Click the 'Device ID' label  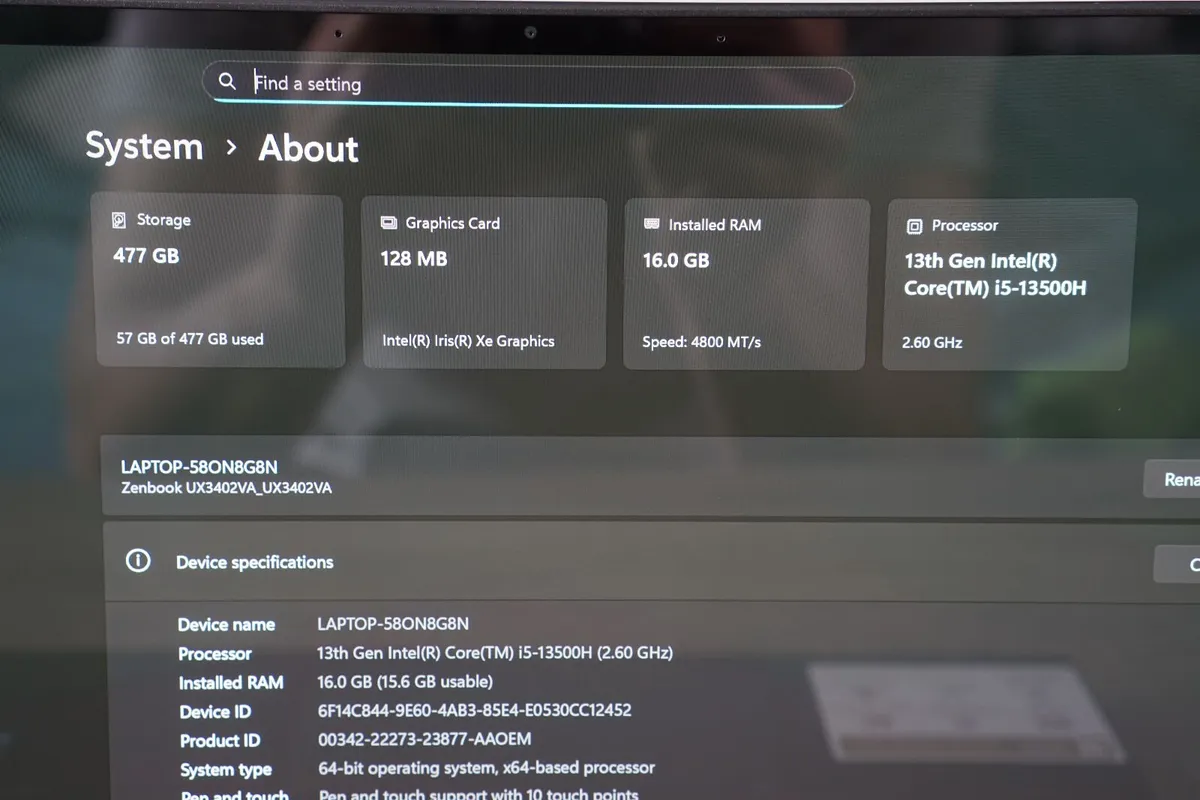[215, 712]
